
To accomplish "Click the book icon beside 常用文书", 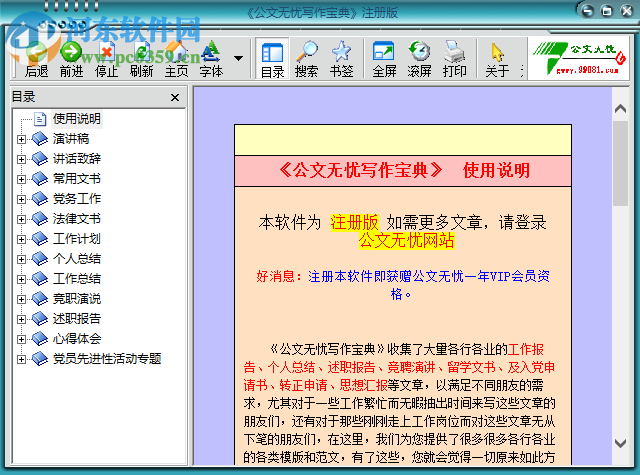I will pyautogui.click(x=40, y=179).
